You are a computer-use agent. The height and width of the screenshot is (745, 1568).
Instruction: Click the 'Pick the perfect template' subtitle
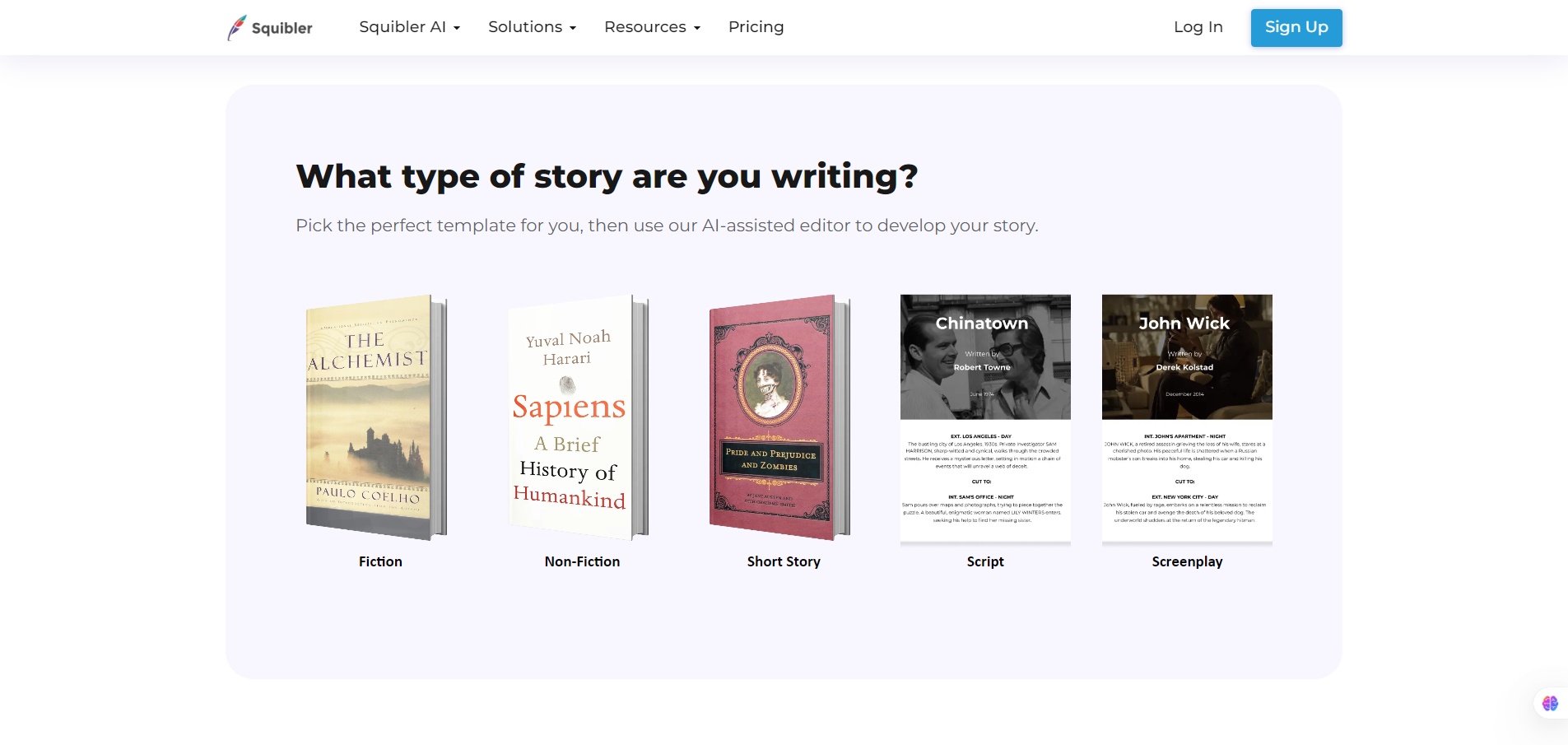pos(667,226)
